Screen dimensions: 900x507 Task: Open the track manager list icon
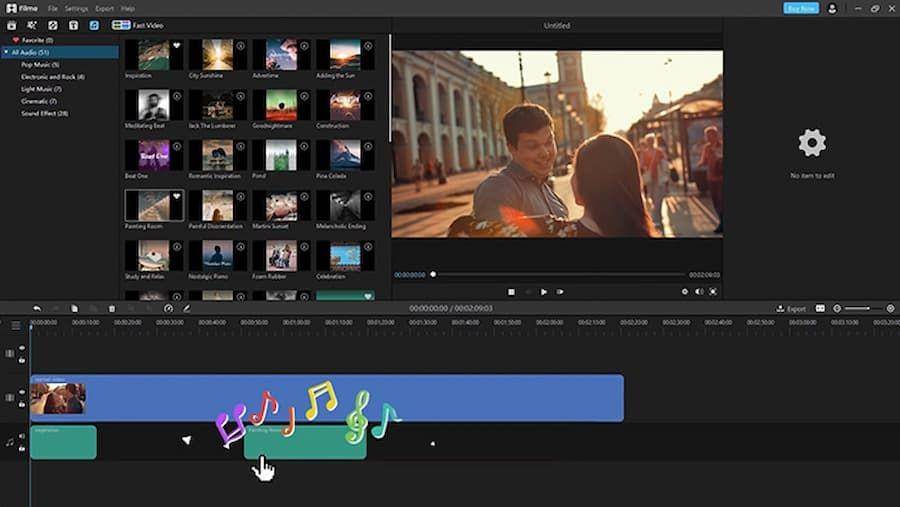pyautogui.click(x=15, y=326)
